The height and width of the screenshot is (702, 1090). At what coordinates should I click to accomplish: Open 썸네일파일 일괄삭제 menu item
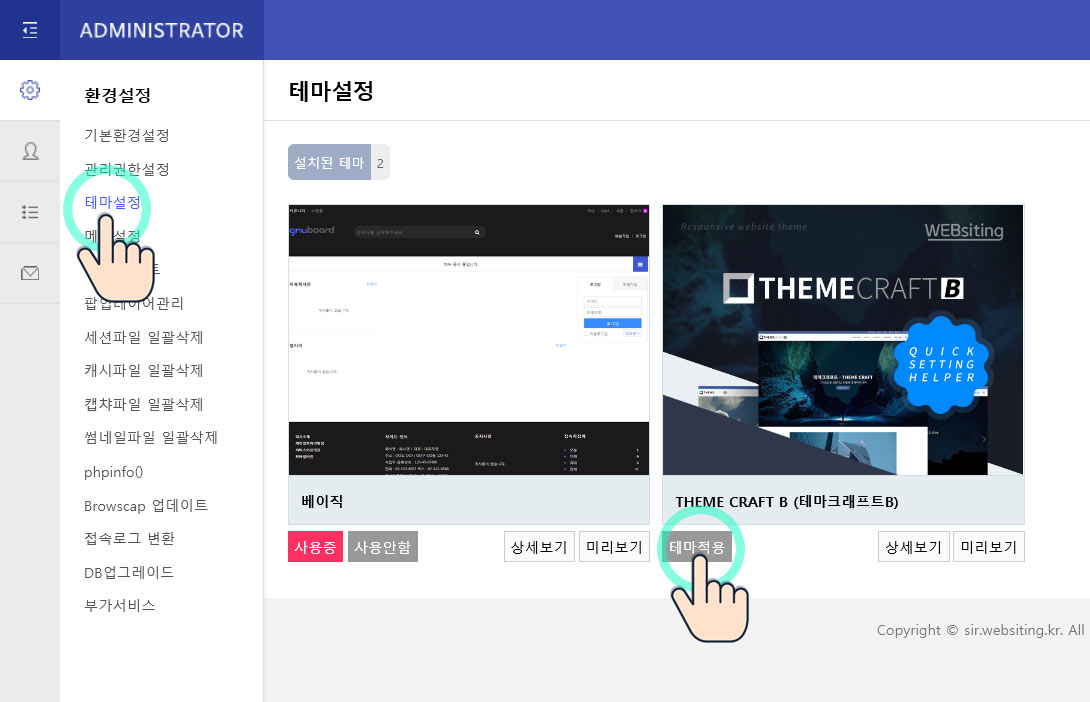151,437
